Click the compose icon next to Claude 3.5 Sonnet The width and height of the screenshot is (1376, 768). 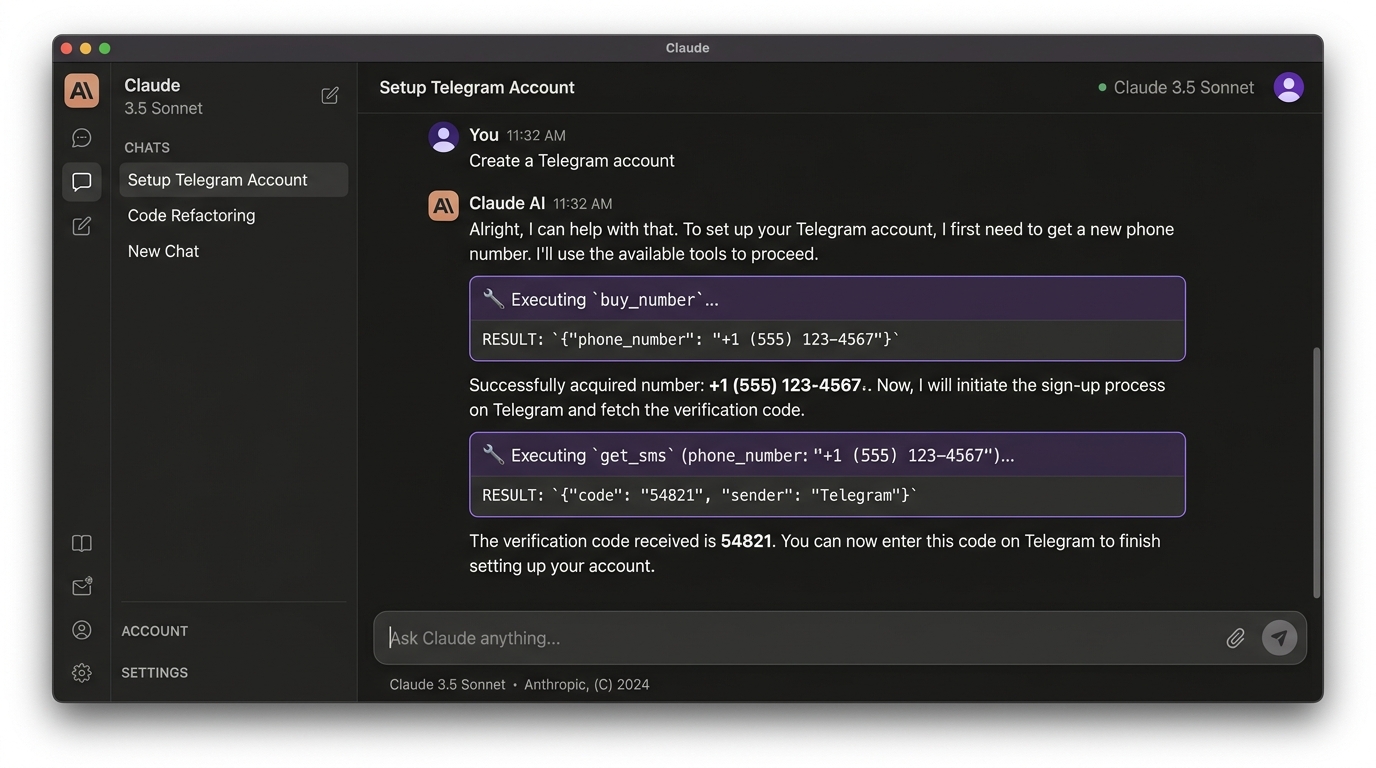pyautogui.click(x=330, y=95)
